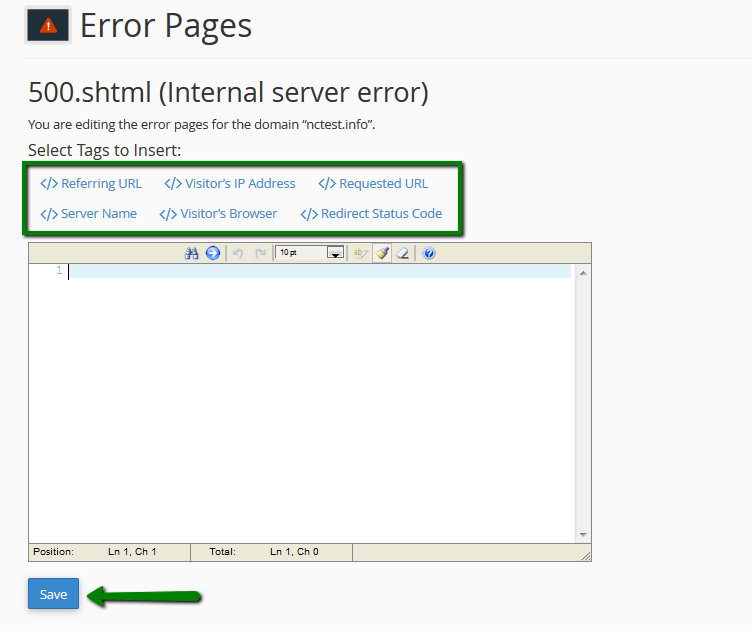The width and height of the screenshot is (752, 631).
Task: Insert the Redirect Status Code tag
Action: [371, 214]
